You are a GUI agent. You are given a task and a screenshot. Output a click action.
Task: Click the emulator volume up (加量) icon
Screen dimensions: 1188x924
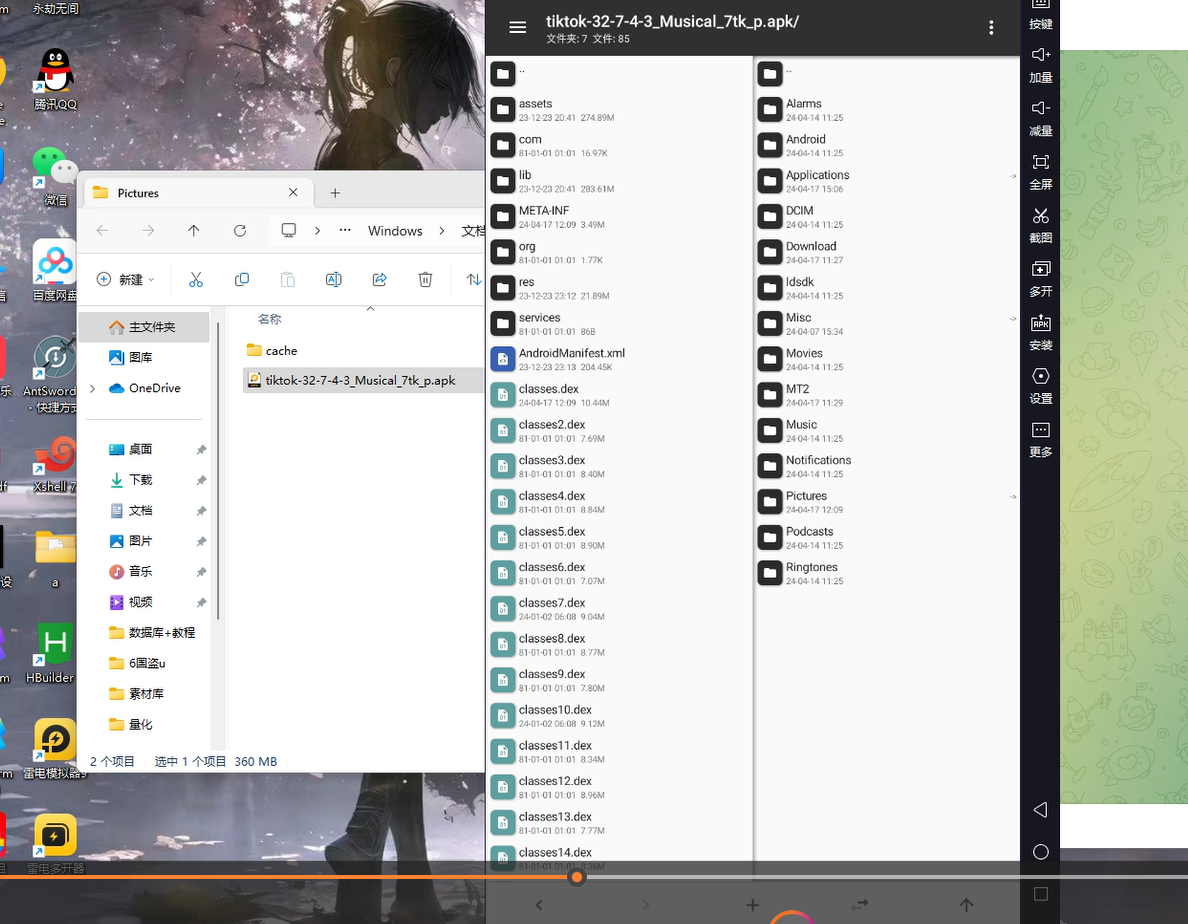(1041, 55)
